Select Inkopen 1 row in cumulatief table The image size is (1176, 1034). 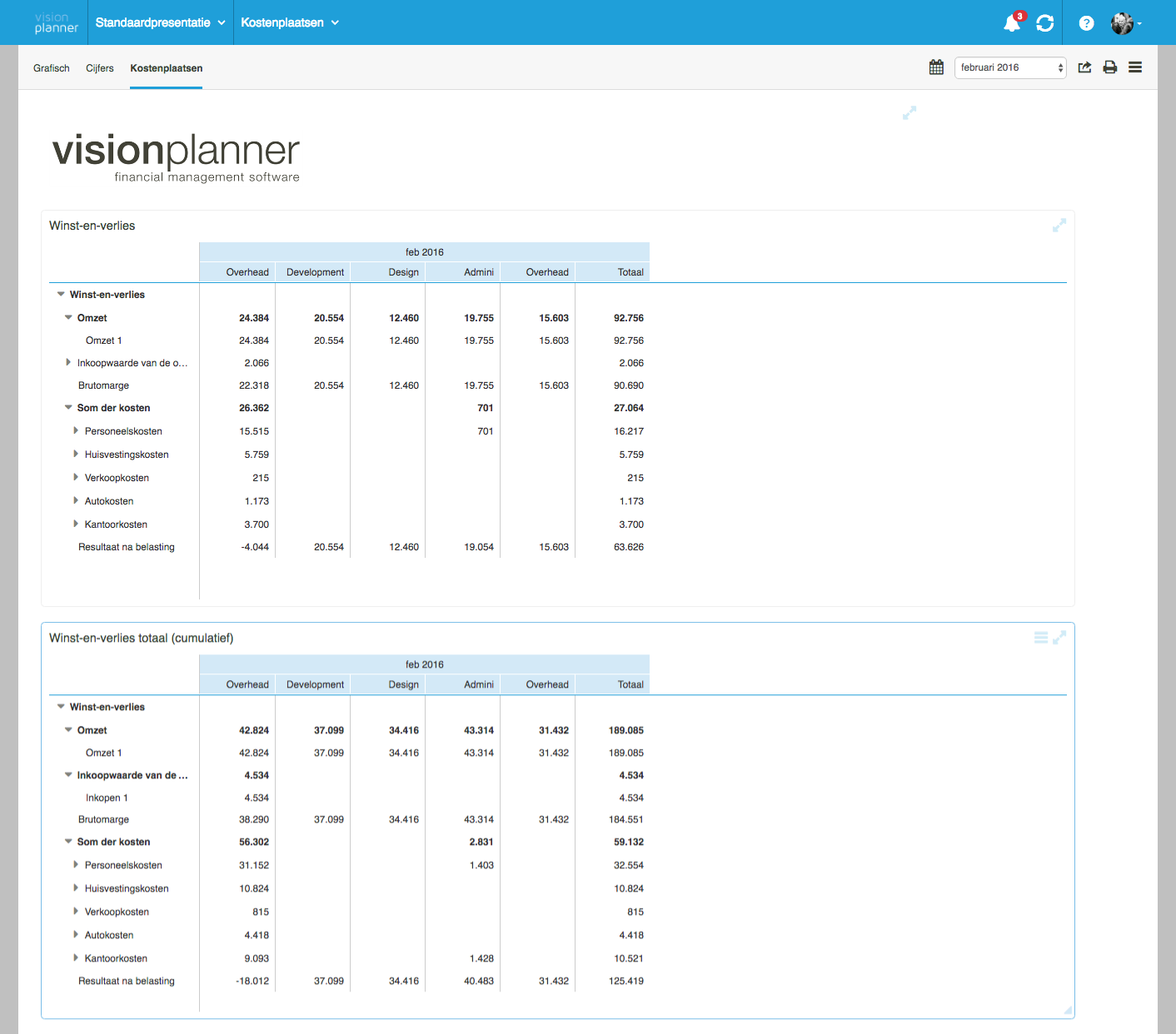coord(107,798)
